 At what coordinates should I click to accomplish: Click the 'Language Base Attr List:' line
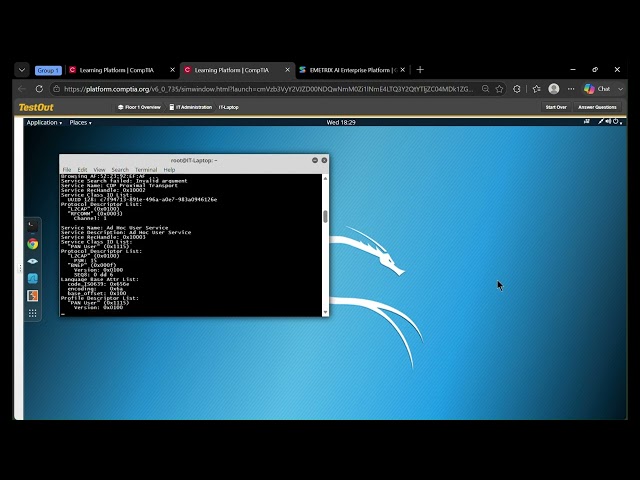pyautogui.click(x=100, y=279)
